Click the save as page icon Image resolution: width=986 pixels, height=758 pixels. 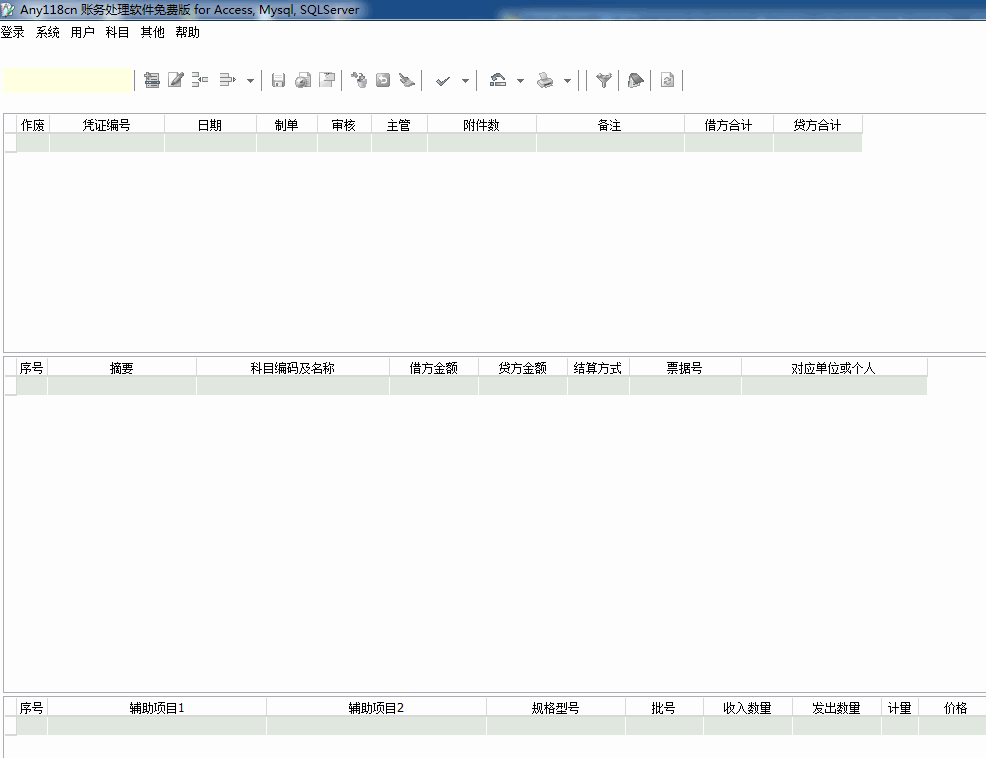coord(327,80)
